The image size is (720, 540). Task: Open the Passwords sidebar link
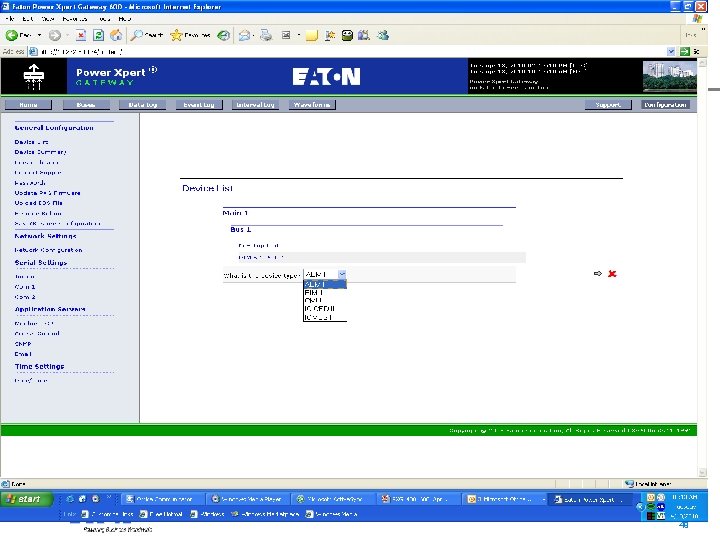tap(30, 183)
